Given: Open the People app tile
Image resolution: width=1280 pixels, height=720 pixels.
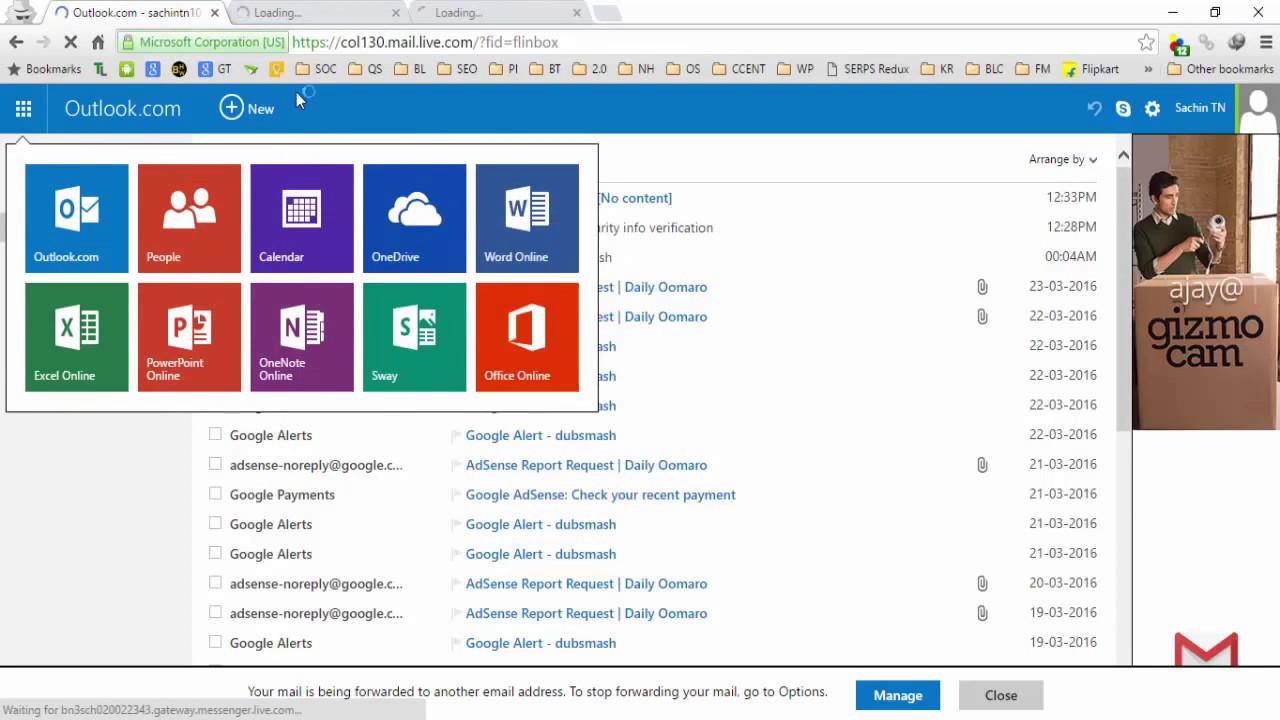Looking at the screenshot, I should (x=189, y=218).
